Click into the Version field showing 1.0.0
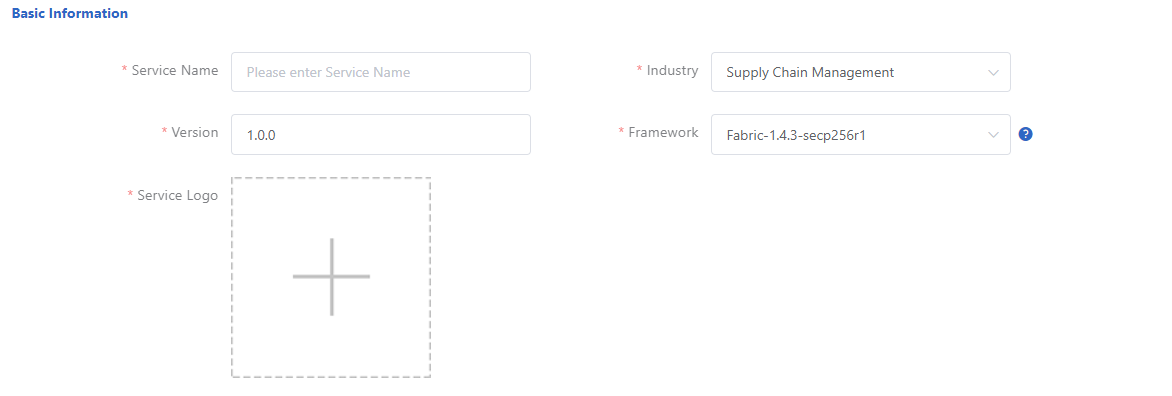Screen dimensions: 1172x396 (x=380, y=134)
